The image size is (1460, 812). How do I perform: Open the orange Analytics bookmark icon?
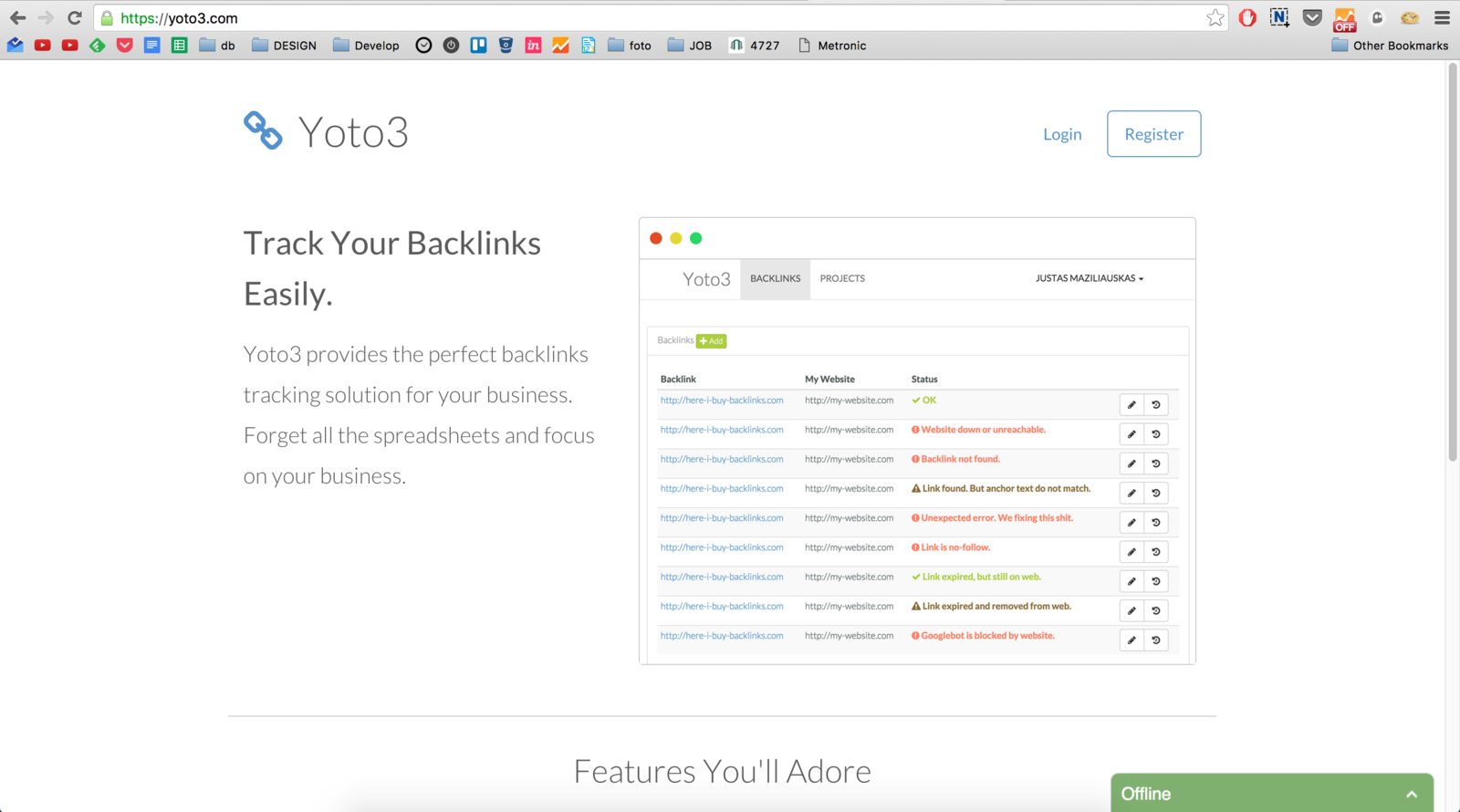(x=560, y=45)
